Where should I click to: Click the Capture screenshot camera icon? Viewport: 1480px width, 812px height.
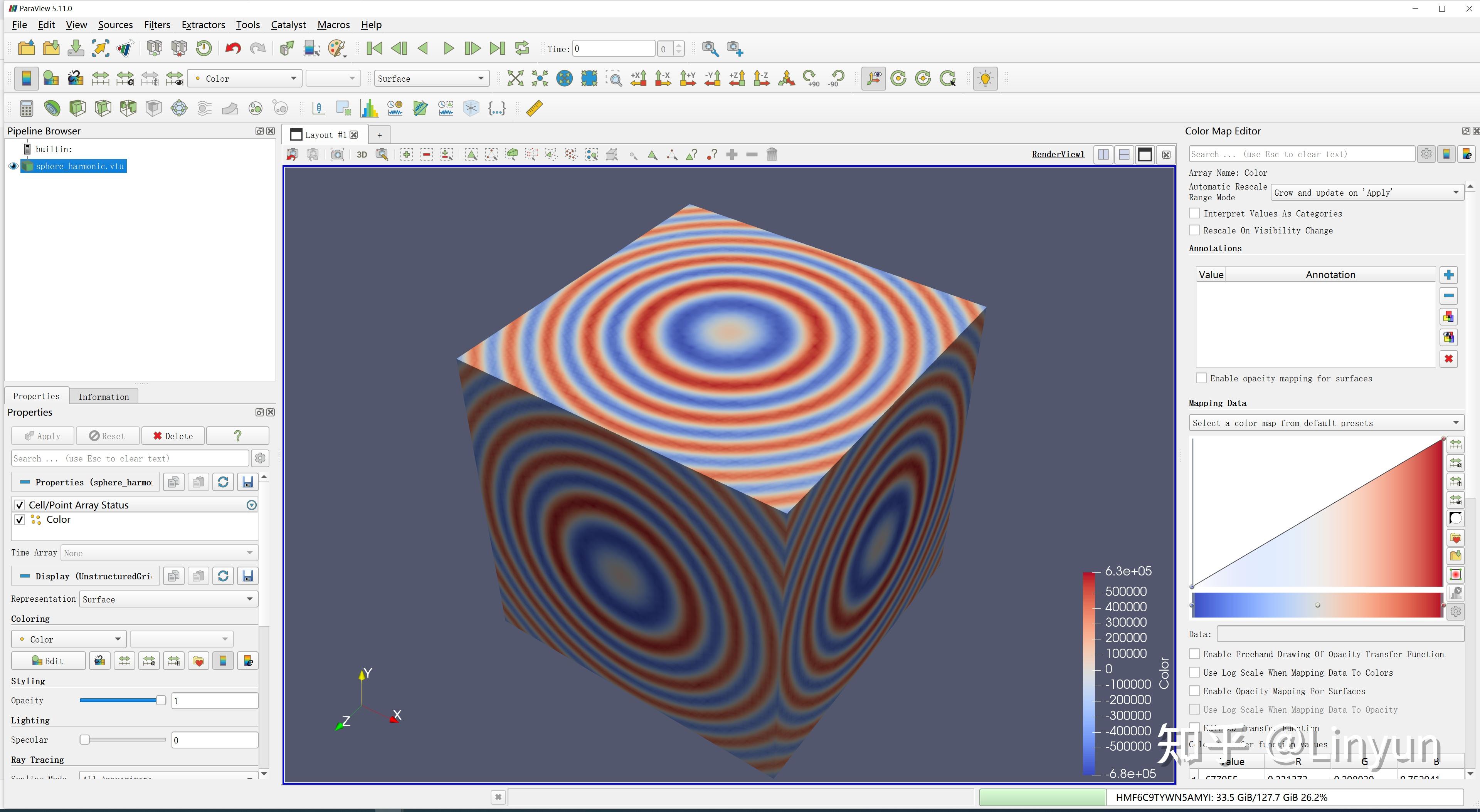coord(337,154)
